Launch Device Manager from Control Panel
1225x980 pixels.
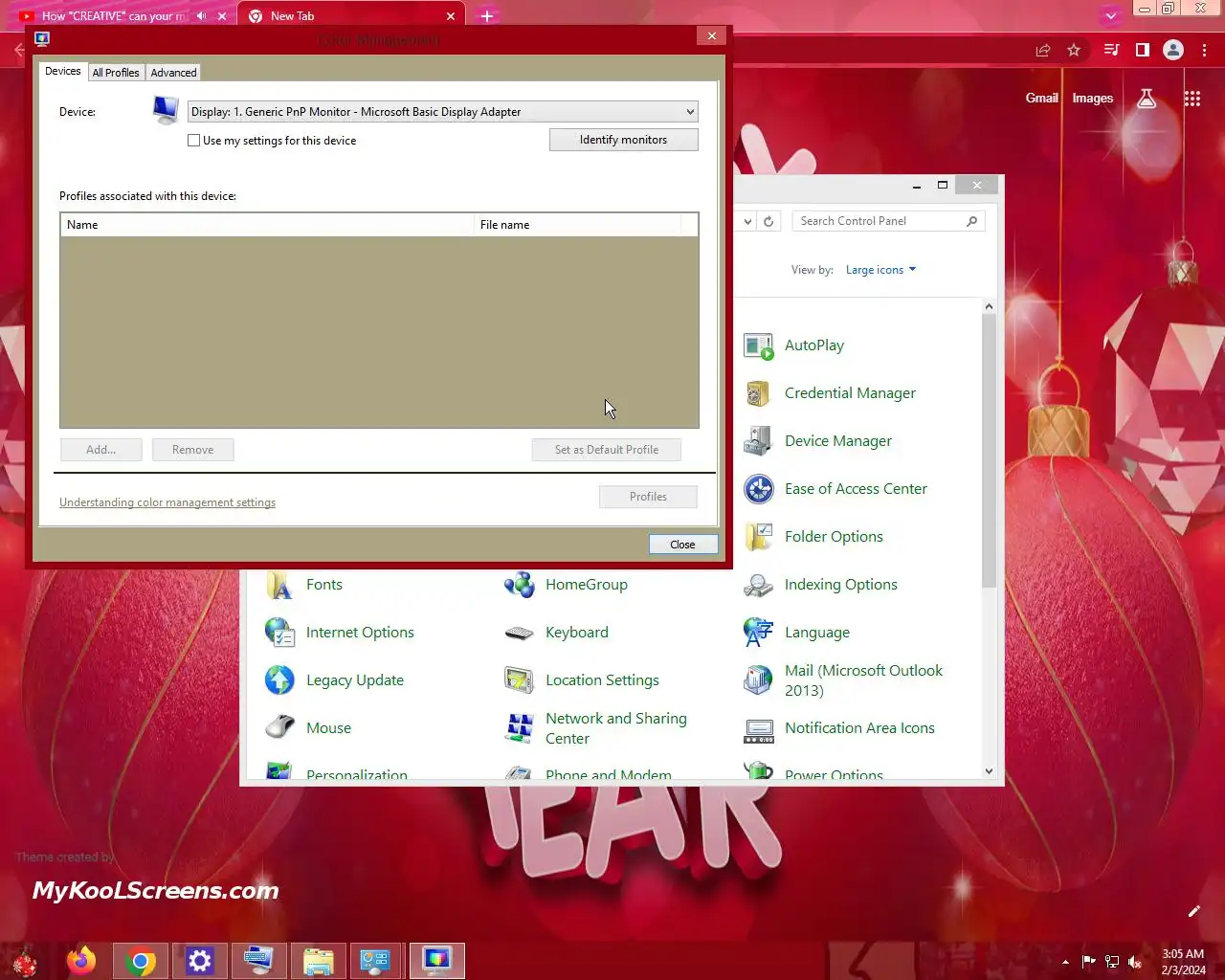click(818, 441)
